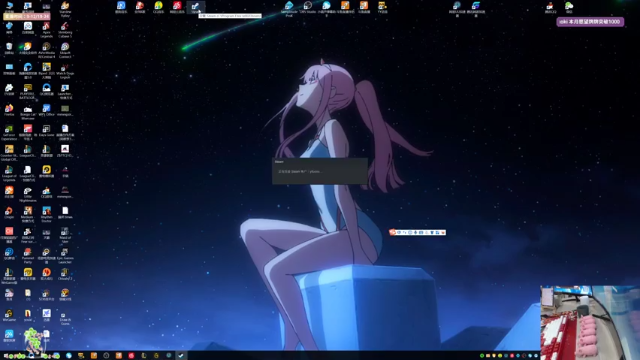Click the webcam overlay thumbnail
This screenshot has width=640, height=360.
pos(590,322)
